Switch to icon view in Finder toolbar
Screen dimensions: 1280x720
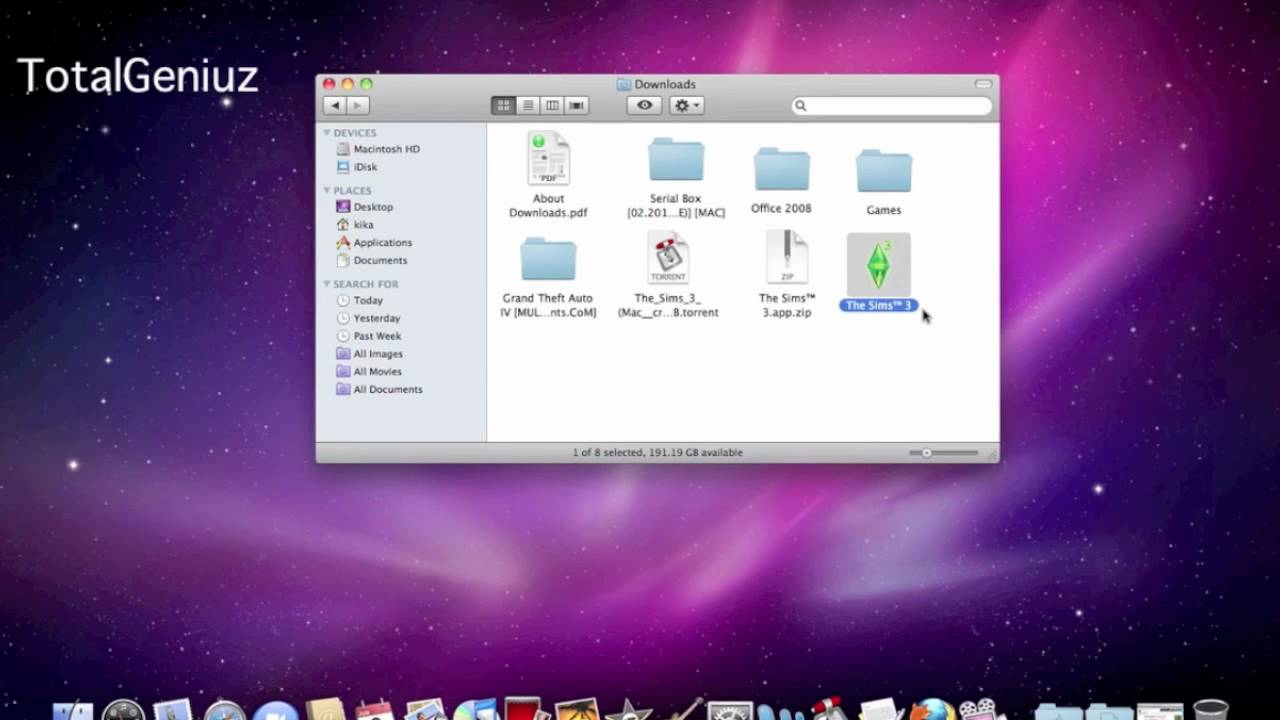click(x=504, y=105)
